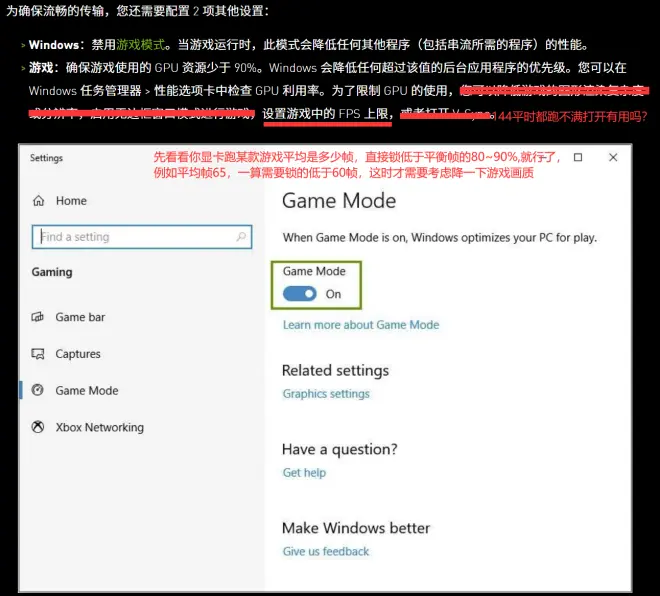This screenshot has height=596, width=660.
Task: Click the On label beside the toggle
Action: (333, 294)
